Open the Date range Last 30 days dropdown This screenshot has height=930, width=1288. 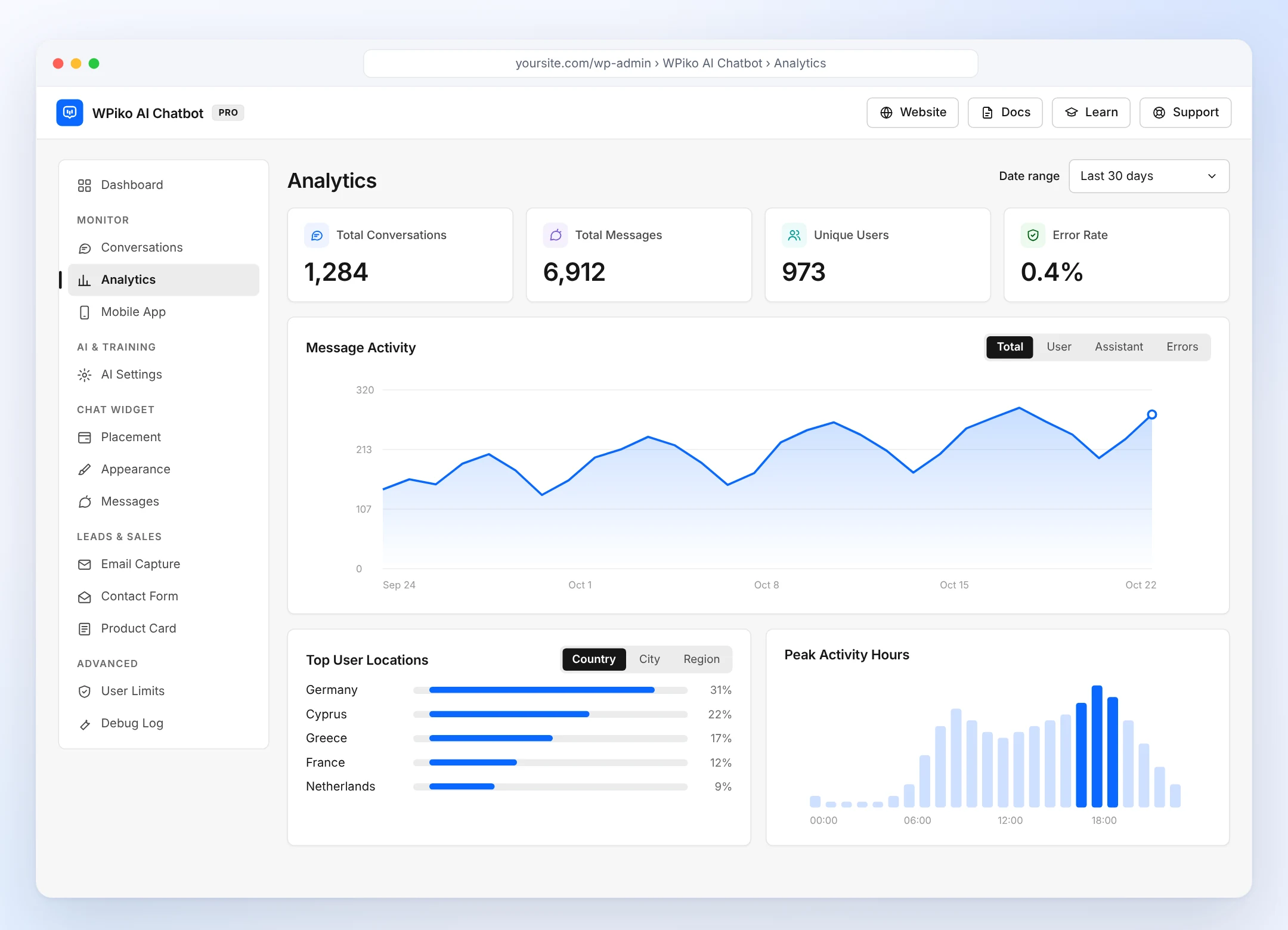[x=1149, y=176]
